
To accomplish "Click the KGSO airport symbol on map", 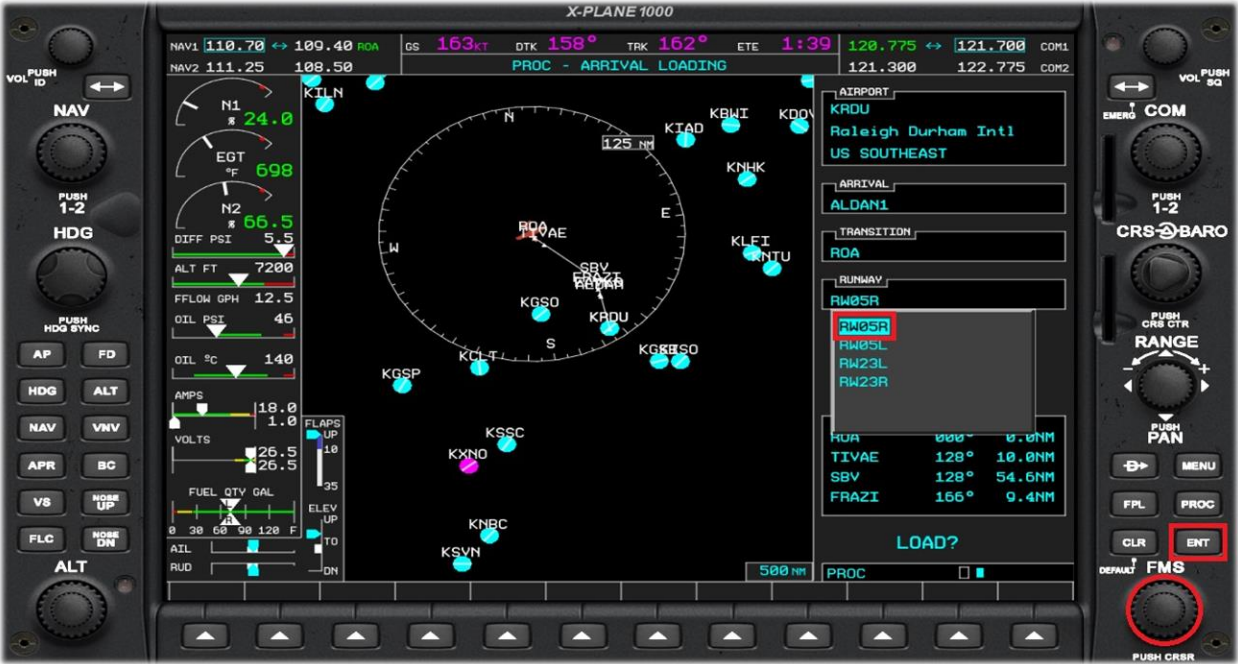I will 541,314.
